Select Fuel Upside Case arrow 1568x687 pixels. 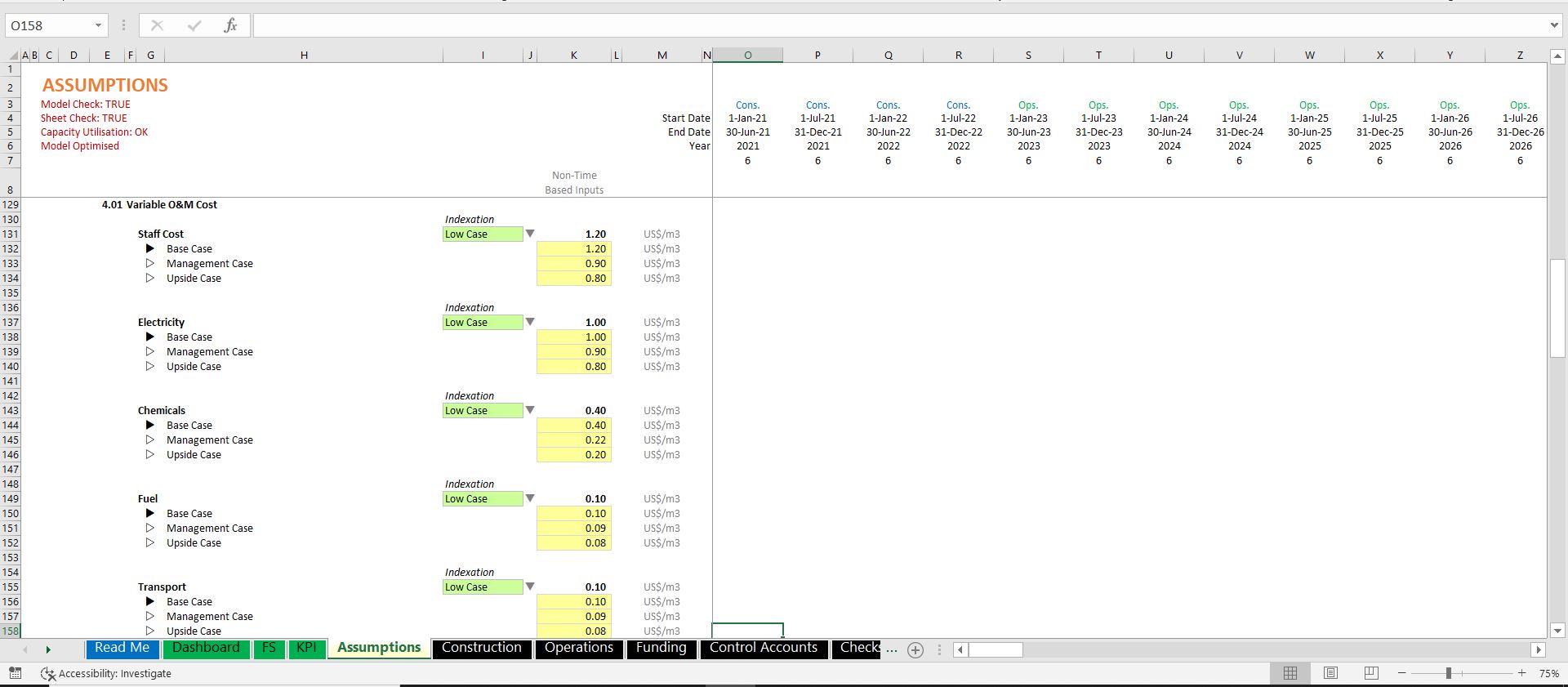coord(150,542)
